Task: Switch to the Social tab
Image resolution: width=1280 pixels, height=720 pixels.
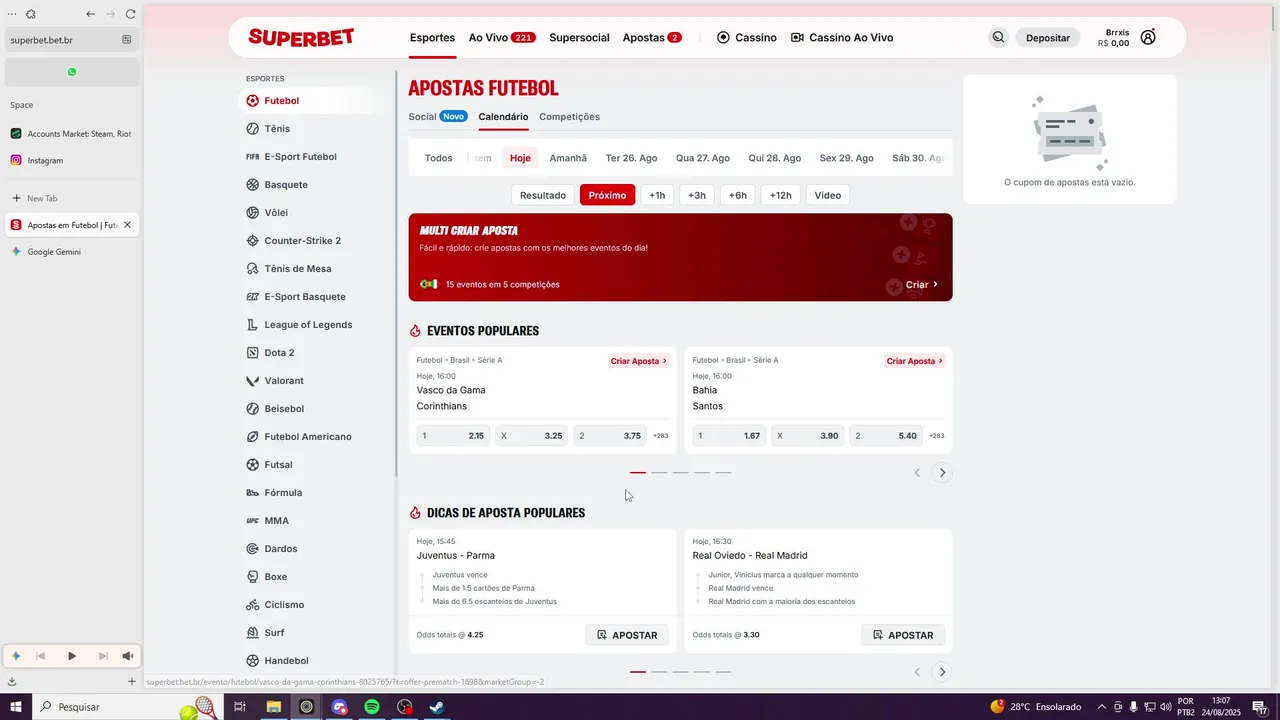Action: pyautogui.click(x=437, y=117)
